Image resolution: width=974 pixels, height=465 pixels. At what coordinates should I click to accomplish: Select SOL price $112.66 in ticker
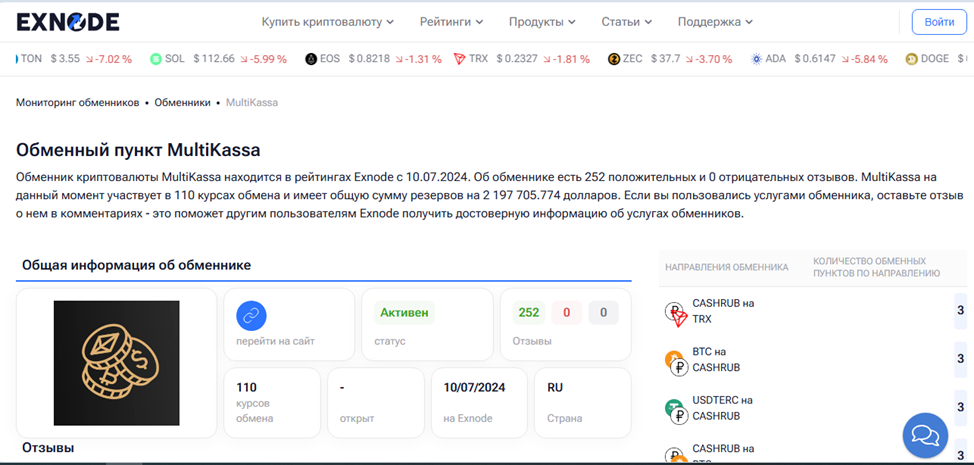coord(214,59)
